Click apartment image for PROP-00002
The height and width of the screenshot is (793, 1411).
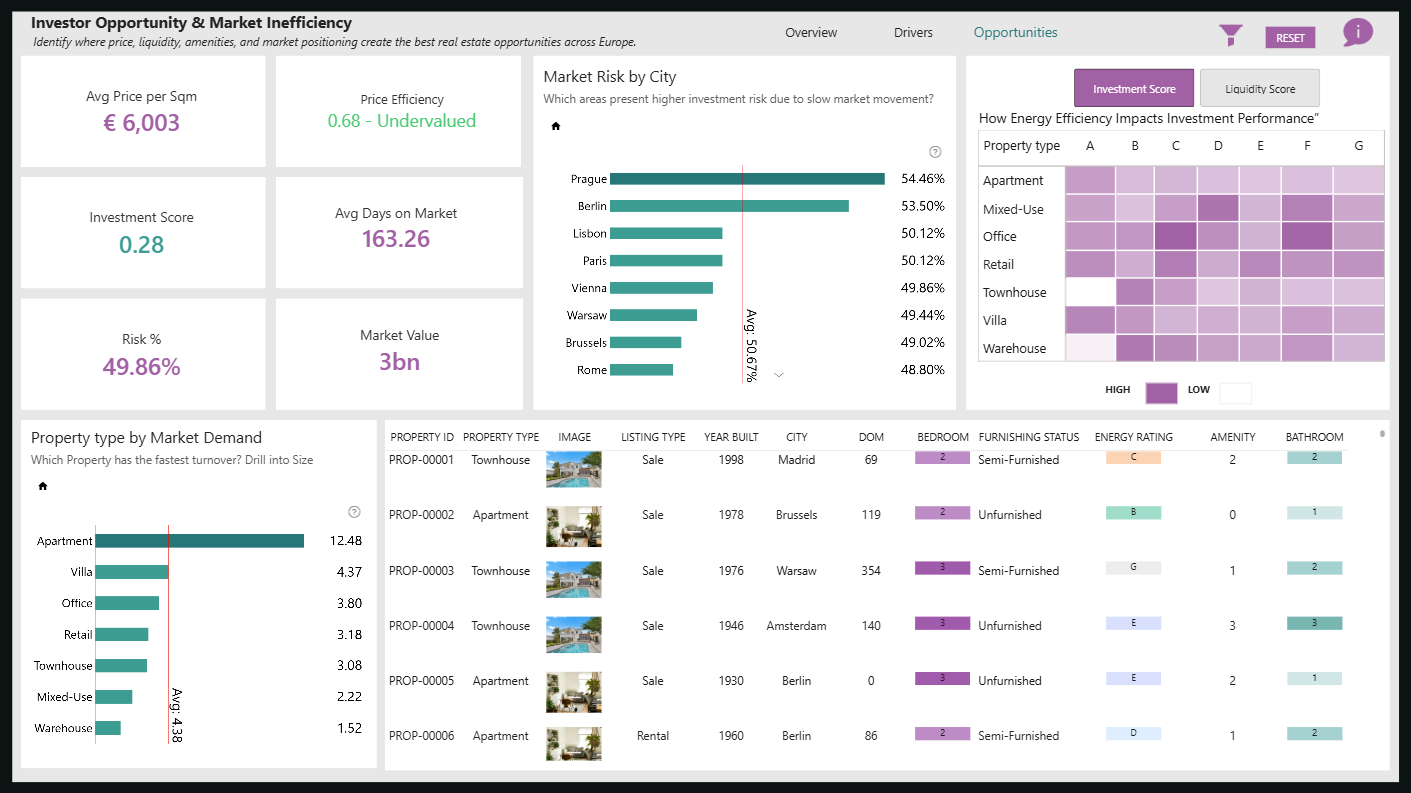point(574,526)
